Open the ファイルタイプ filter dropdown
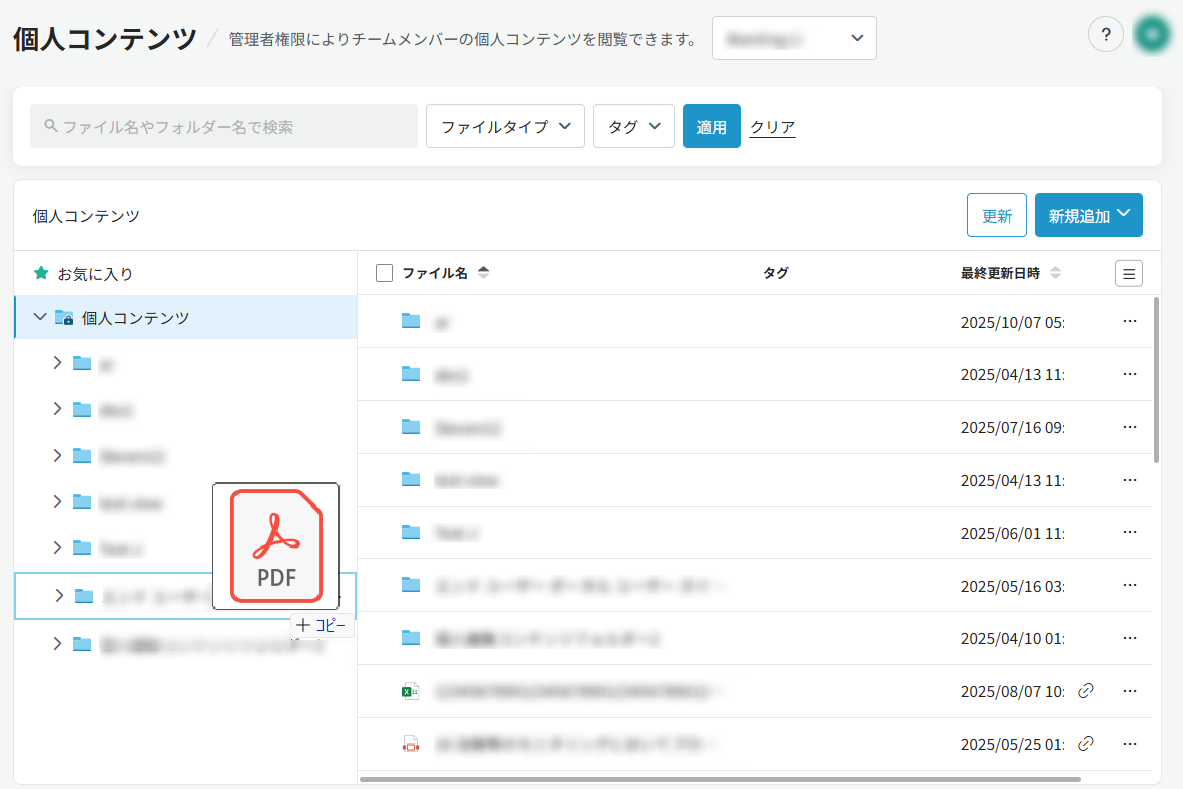This screenshot has width=1183, height=789. [505, 126]
